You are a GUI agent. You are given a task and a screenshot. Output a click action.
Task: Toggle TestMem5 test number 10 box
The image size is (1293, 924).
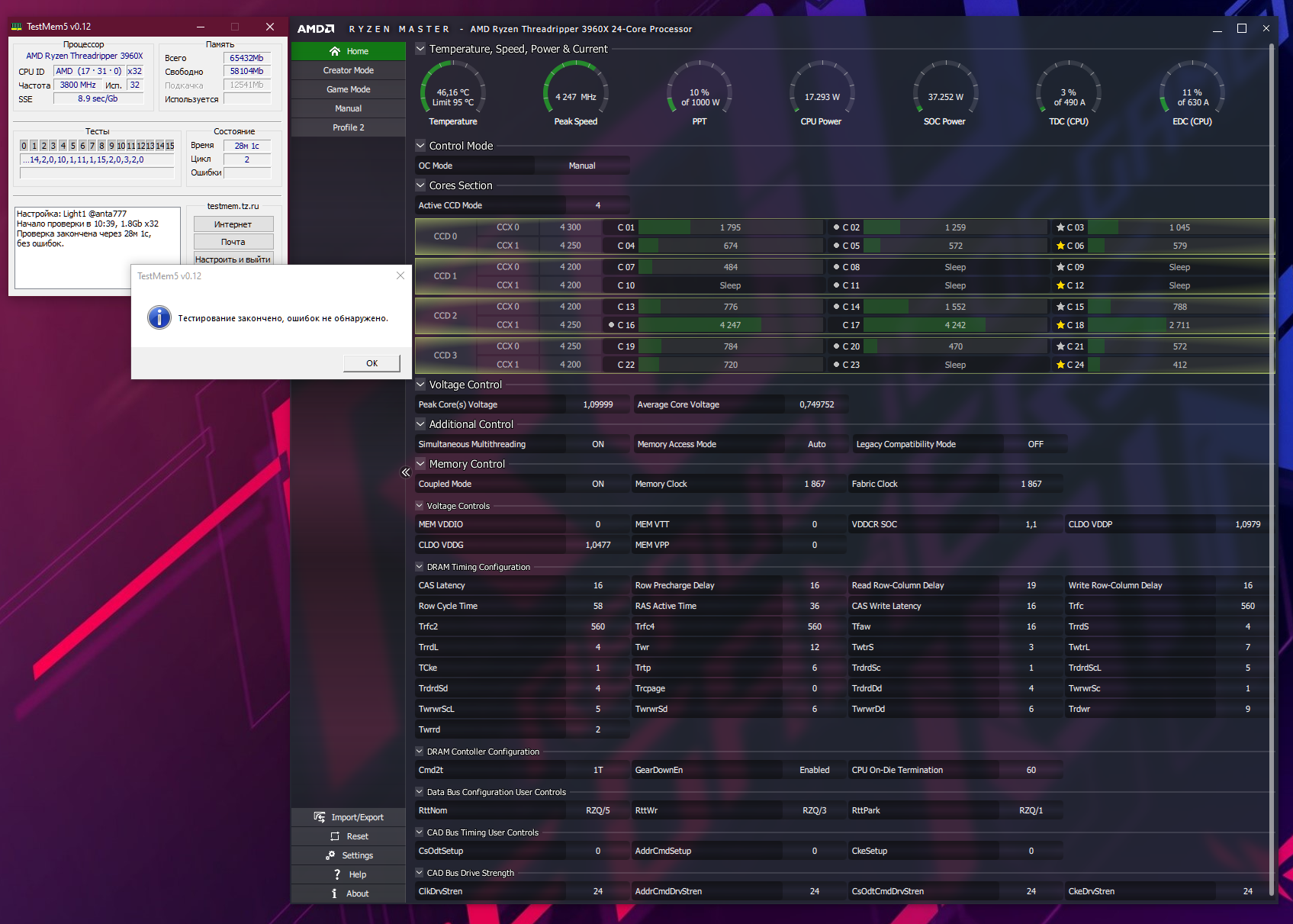121,146
